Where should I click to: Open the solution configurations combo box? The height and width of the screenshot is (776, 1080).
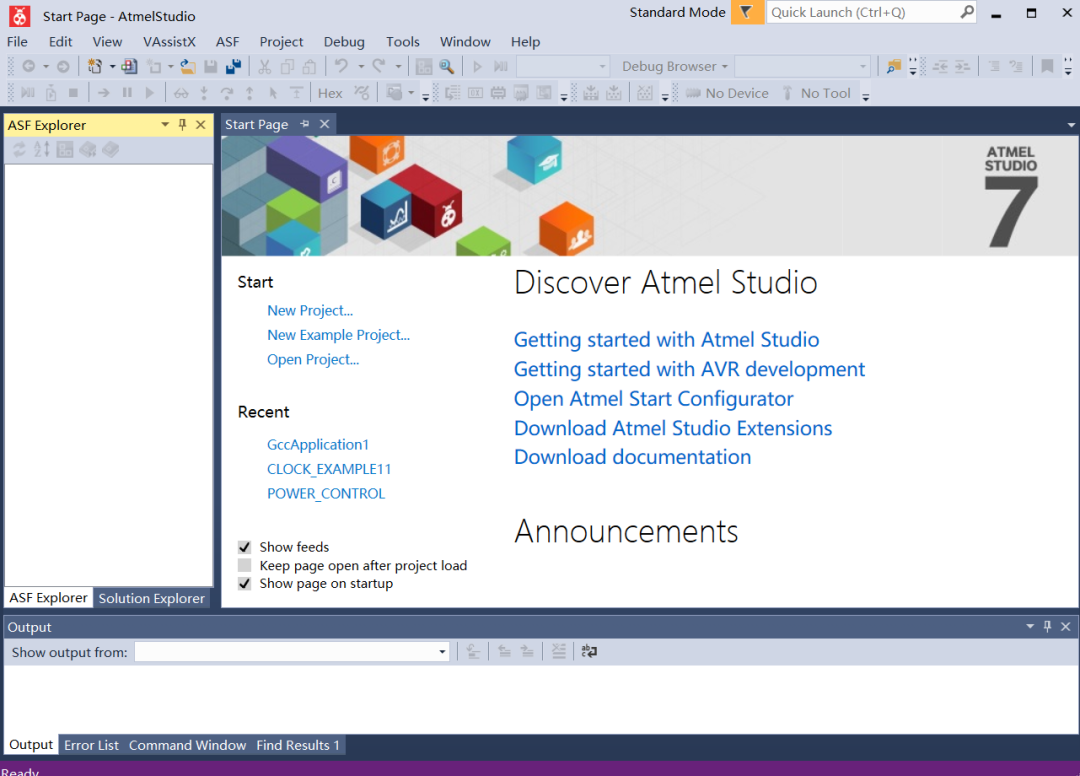[563, 67]
